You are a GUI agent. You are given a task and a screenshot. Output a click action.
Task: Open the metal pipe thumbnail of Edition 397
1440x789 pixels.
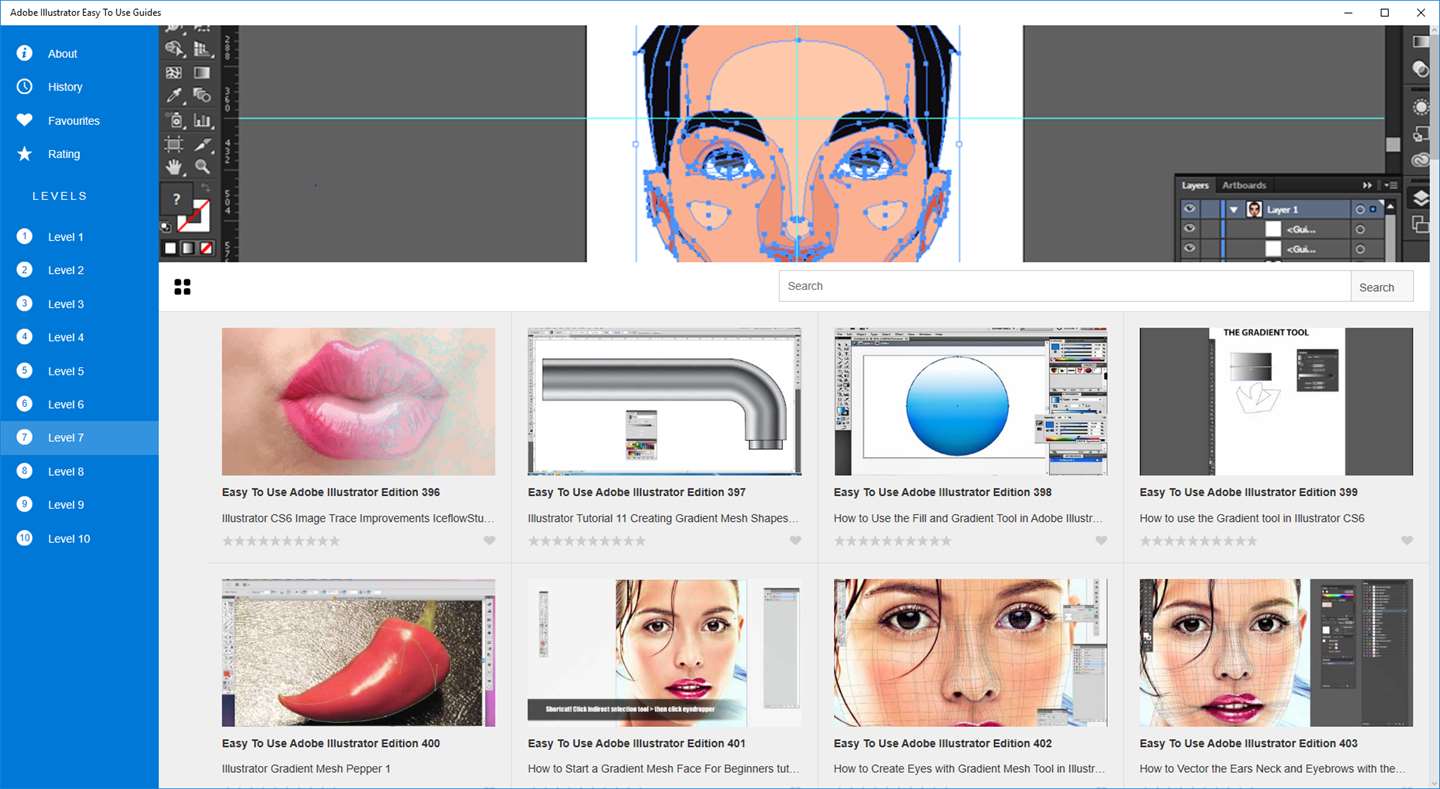click(x=664, y=401)
